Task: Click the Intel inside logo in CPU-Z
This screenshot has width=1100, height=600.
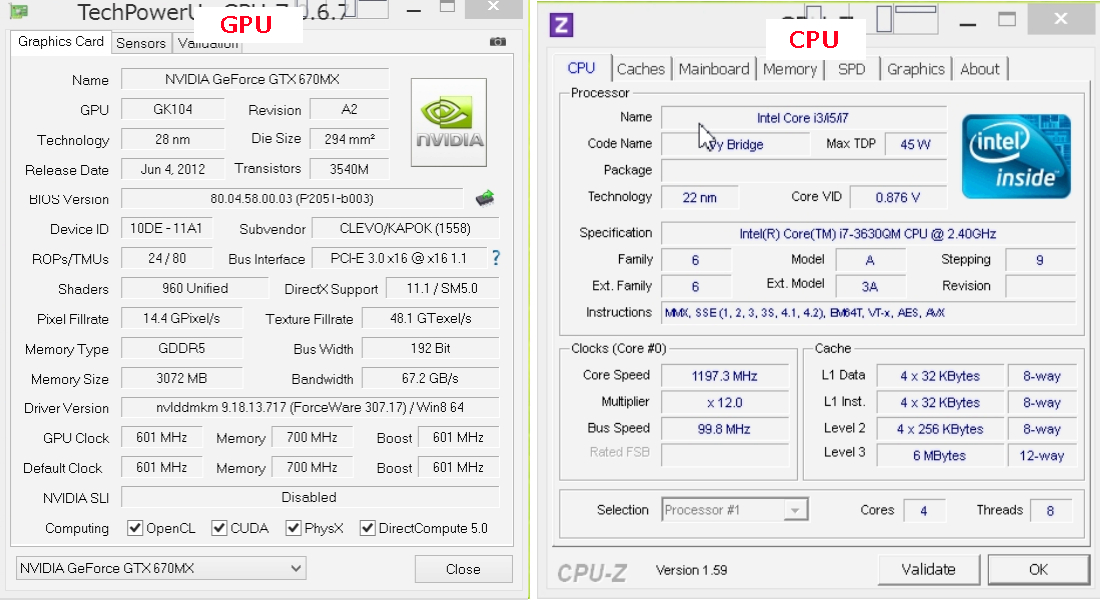Action: 1016,156
